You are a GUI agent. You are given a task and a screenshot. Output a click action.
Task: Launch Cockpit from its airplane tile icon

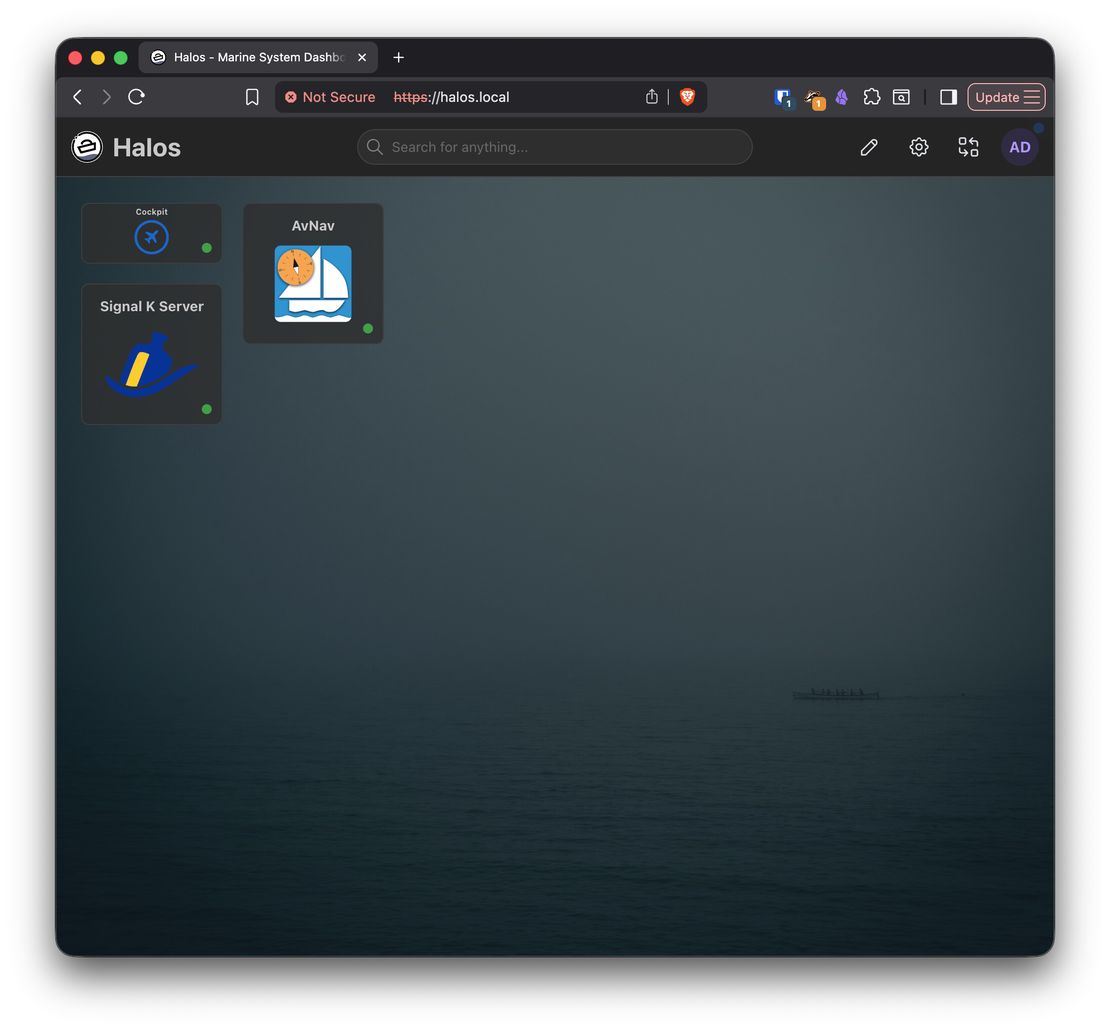151,237
